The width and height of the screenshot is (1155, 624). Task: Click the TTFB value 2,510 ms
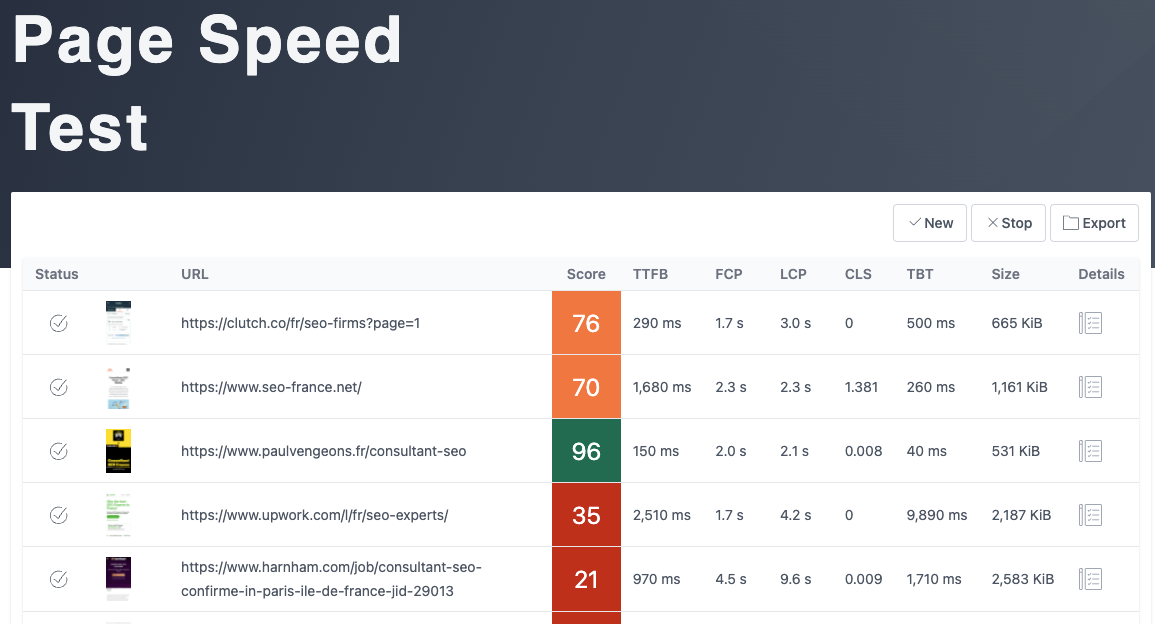(662, 515)
